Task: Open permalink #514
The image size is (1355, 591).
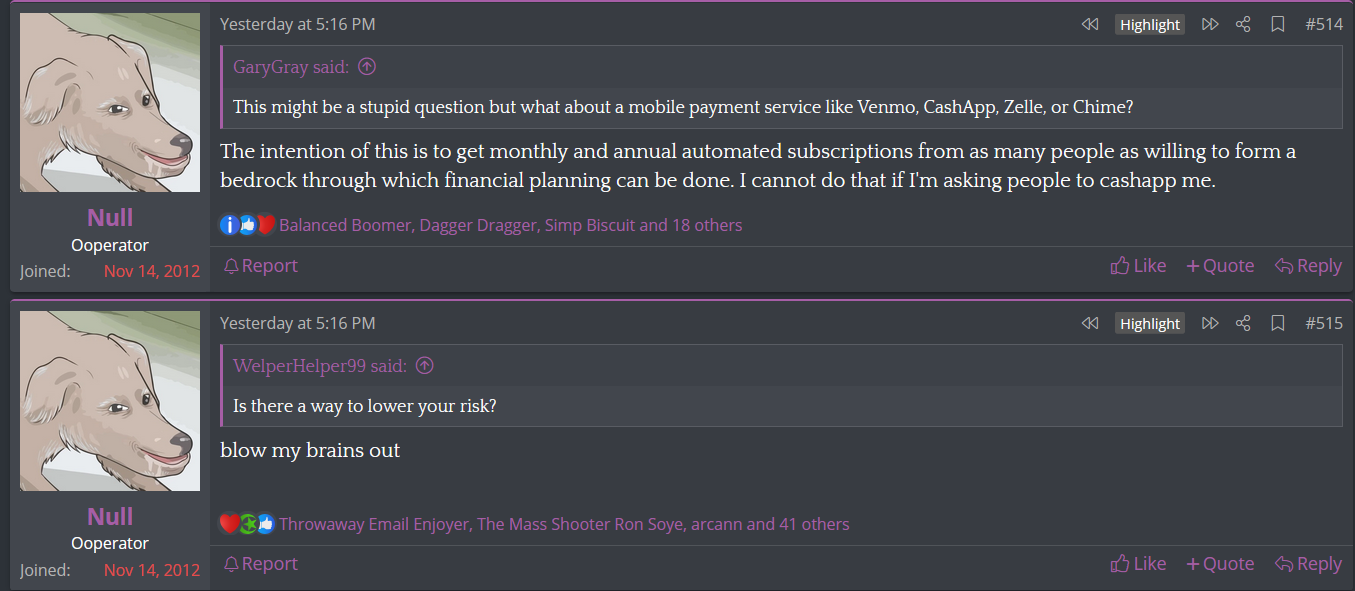Action: point(1324,24)
